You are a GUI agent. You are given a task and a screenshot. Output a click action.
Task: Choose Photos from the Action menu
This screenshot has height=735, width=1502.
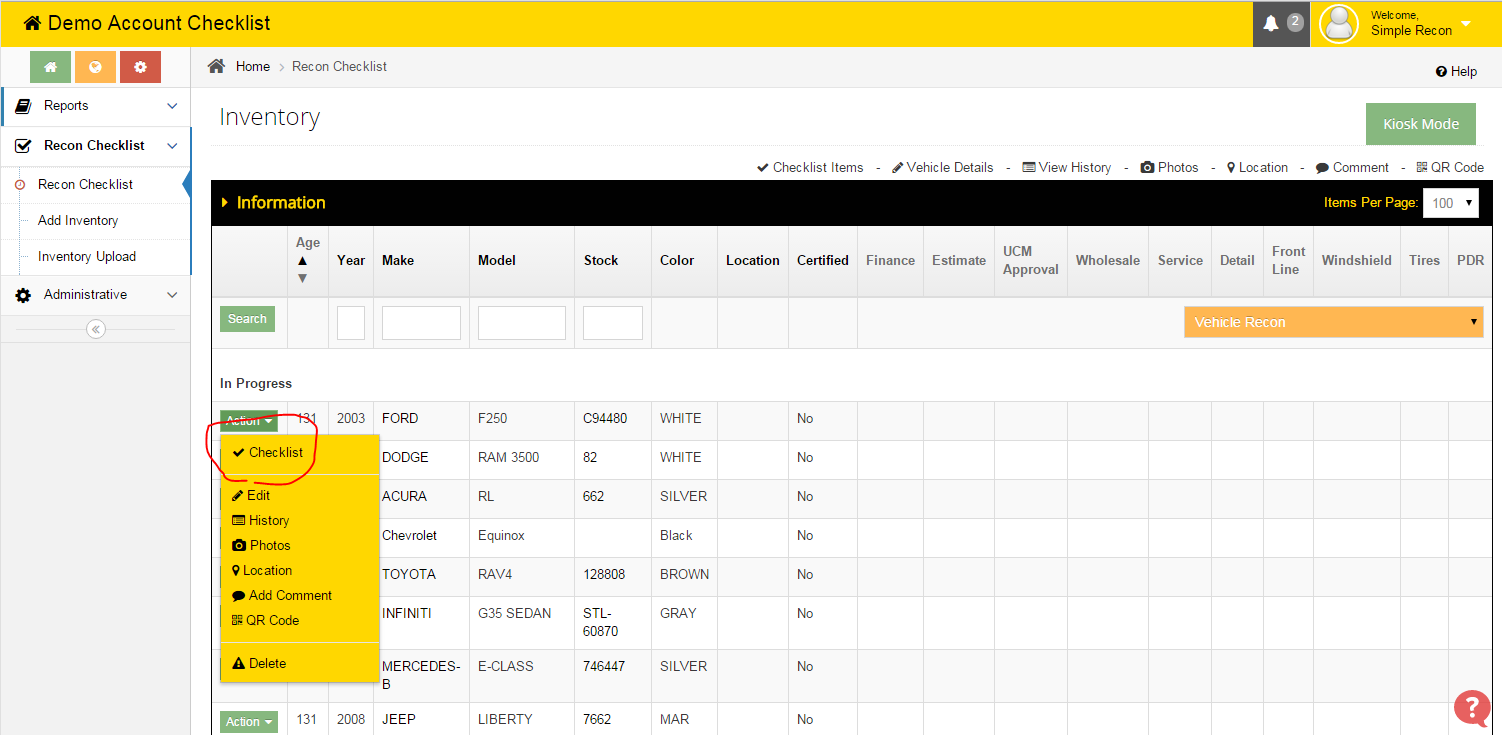261,545
